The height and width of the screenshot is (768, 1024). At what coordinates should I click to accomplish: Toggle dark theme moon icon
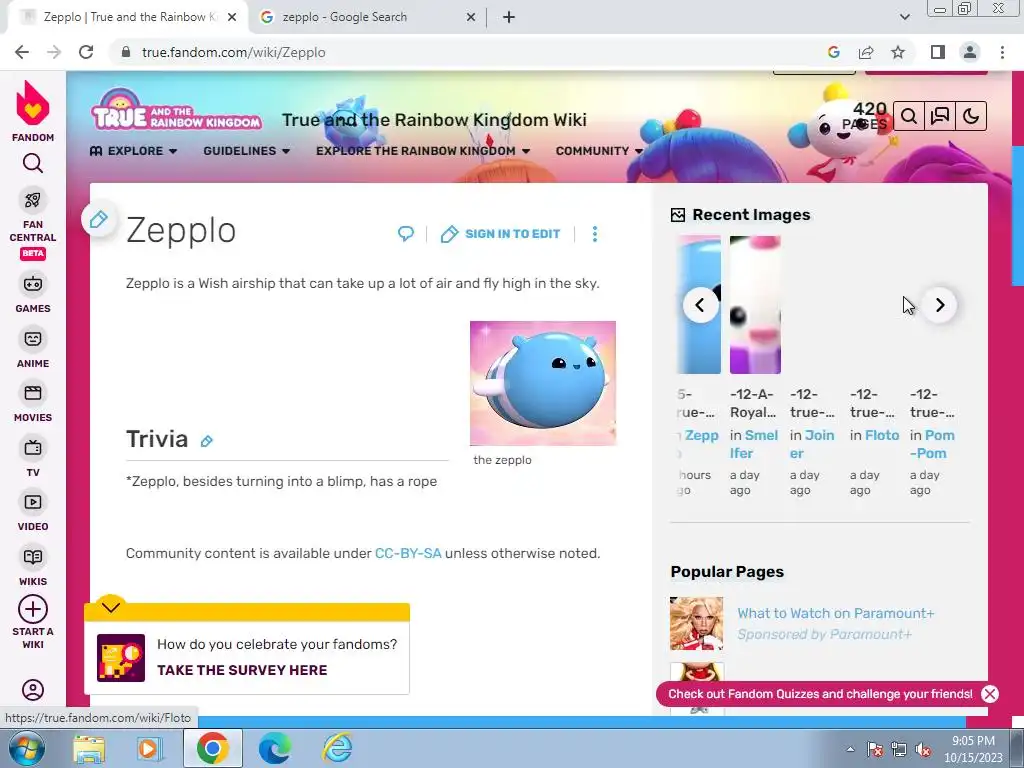click(971, 116)
